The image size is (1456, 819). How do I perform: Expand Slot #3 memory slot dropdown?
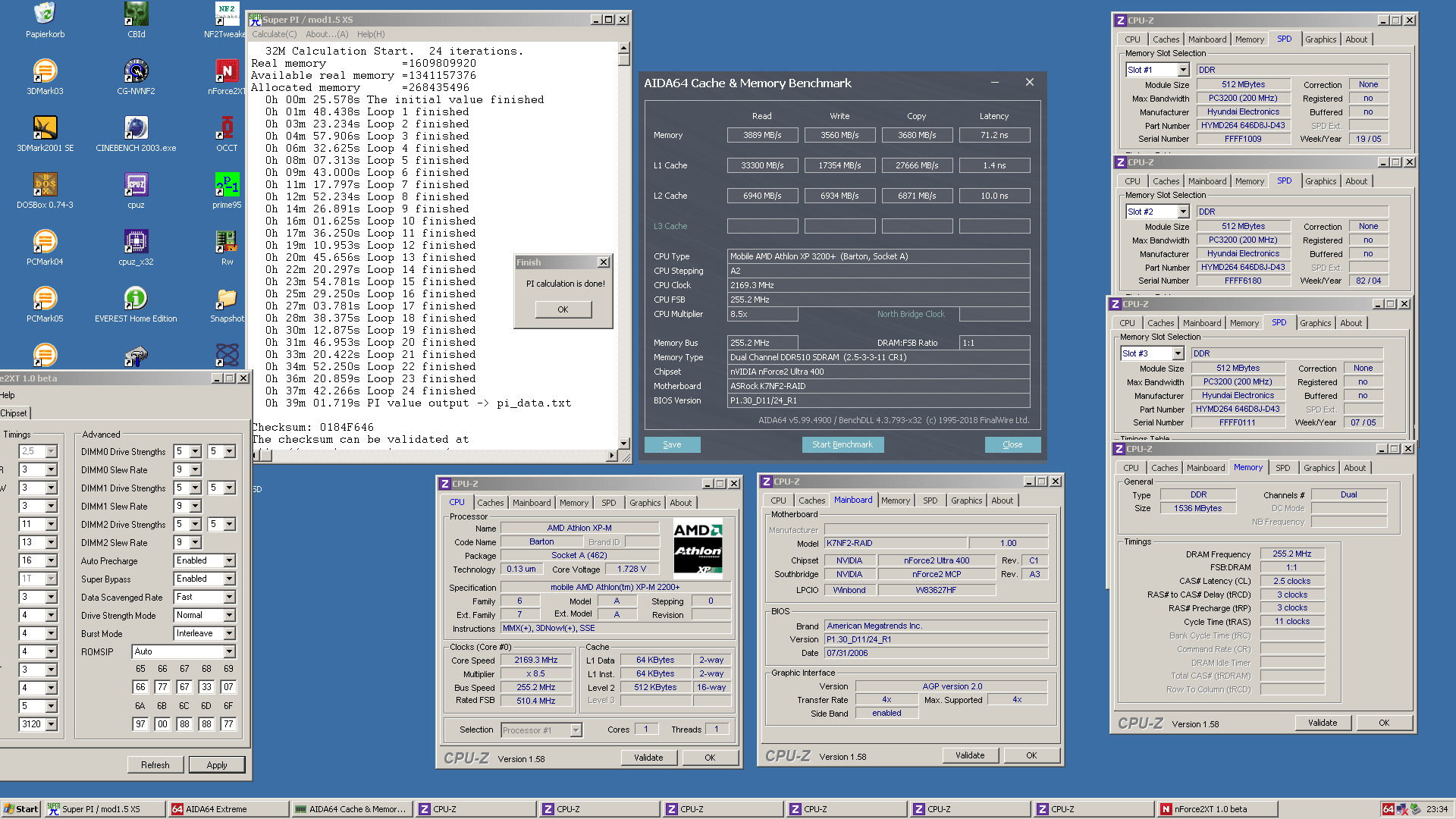click(1178, 353)
